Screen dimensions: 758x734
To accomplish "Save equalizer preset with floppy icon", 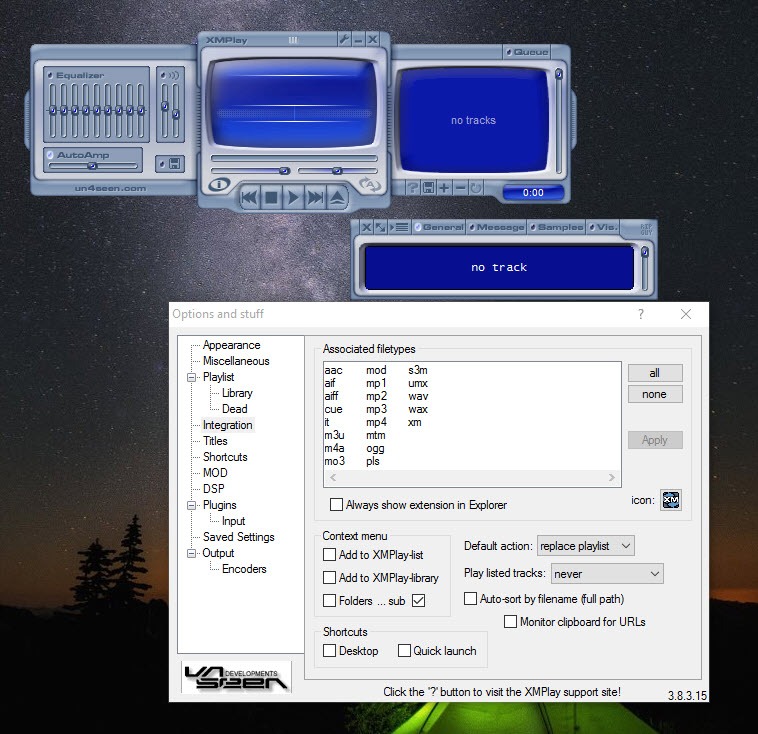I will [170, 163].
